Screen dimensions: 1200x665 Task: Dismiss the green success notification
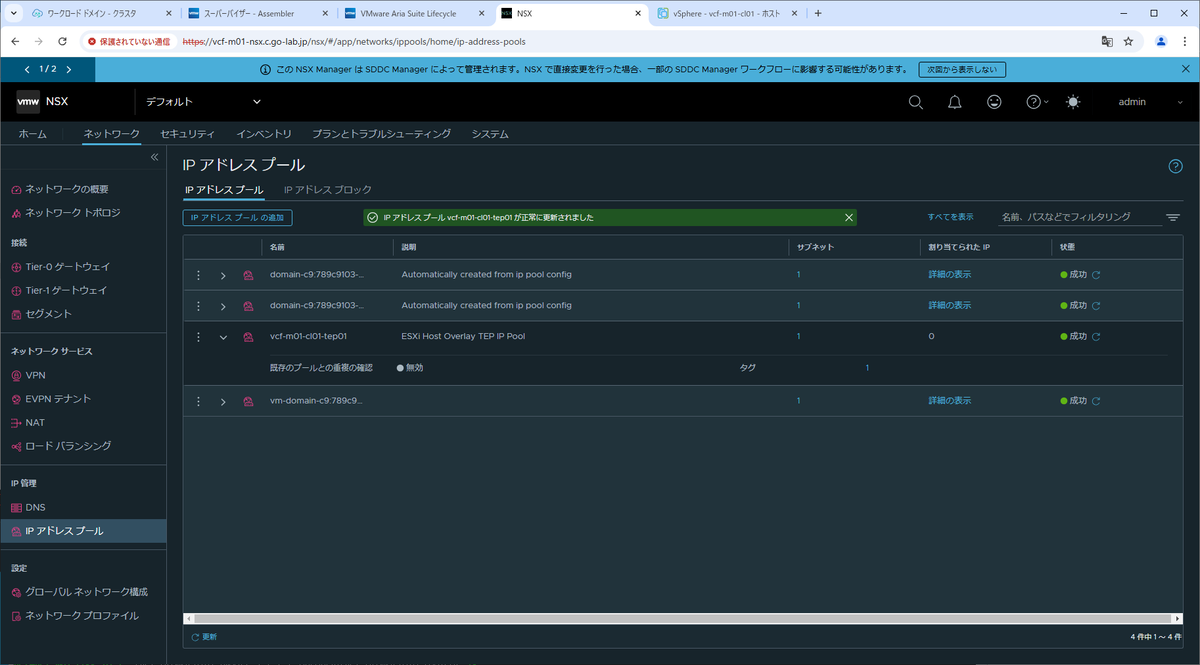pos(849,217)
